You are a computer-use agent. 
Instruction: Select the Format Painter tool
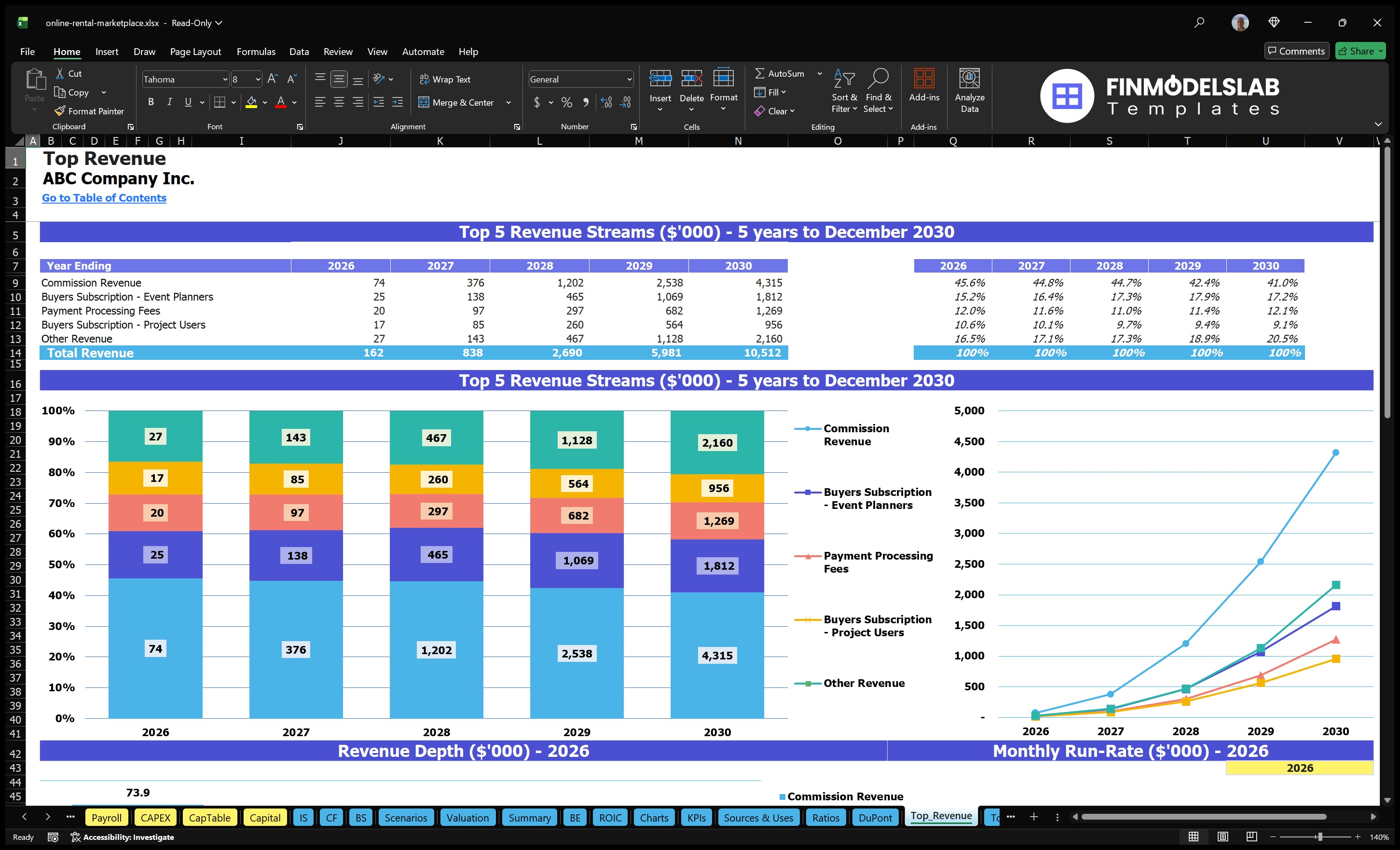point(89,111)
